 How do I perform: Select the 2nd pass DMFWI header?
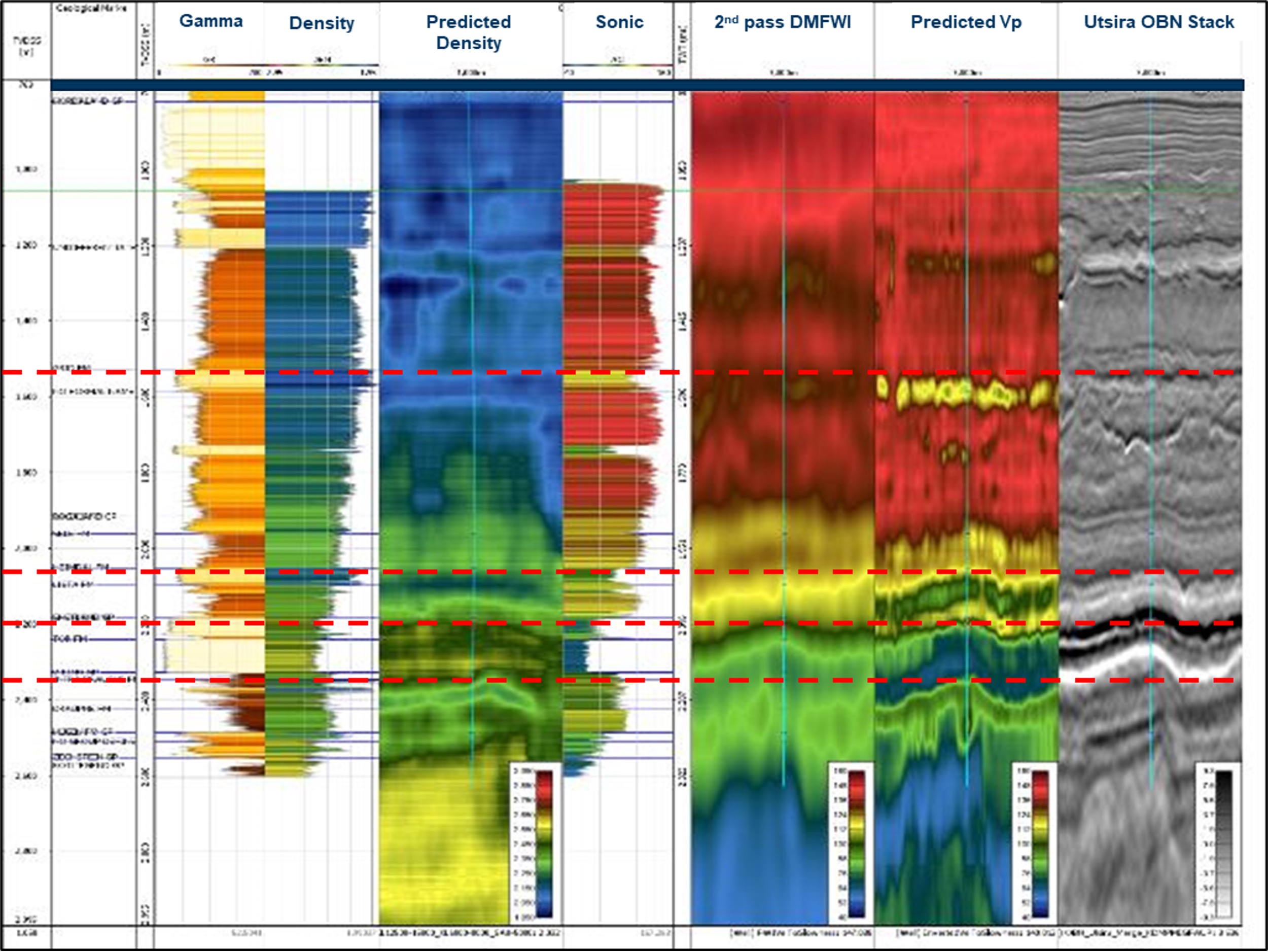click(x=783, y=22)
